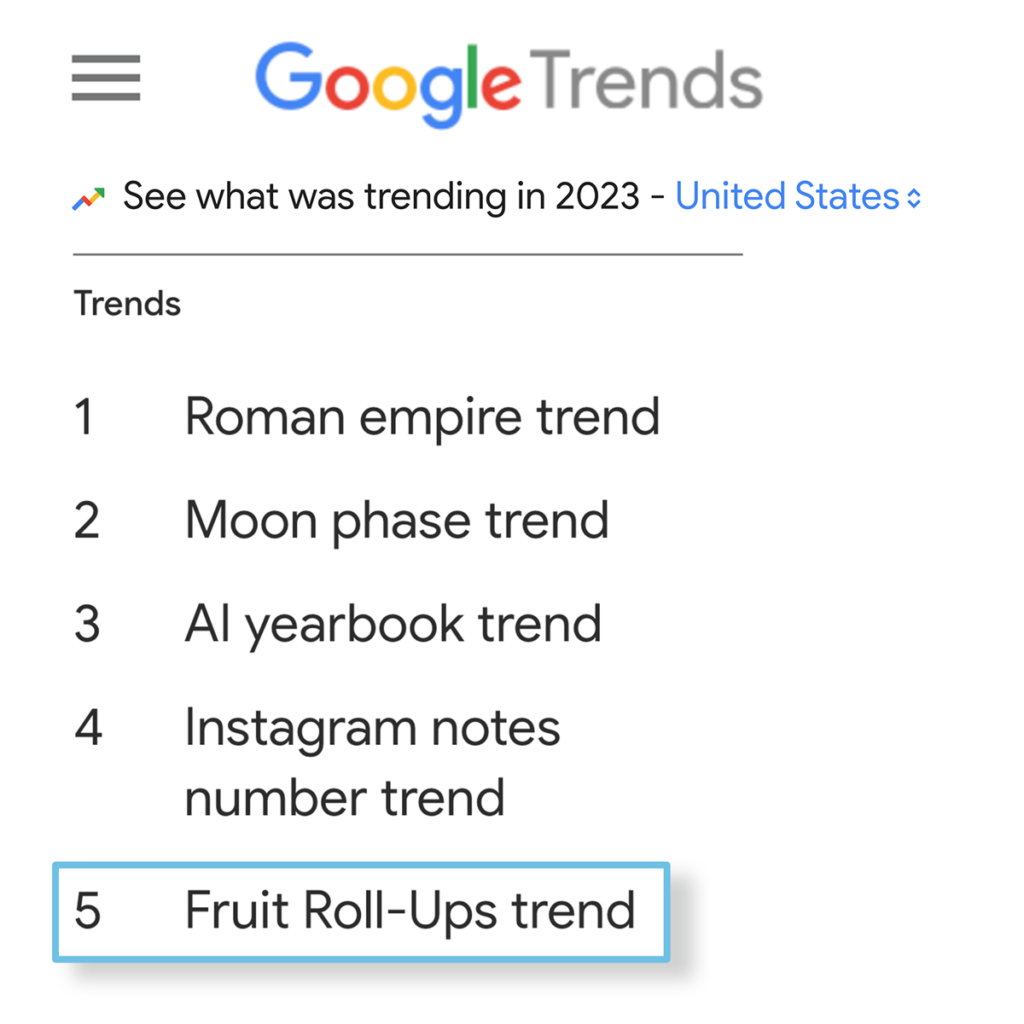Open the Moon phase trend entry
Screen dimensions: 1024x1024
(x=397, y=520)
